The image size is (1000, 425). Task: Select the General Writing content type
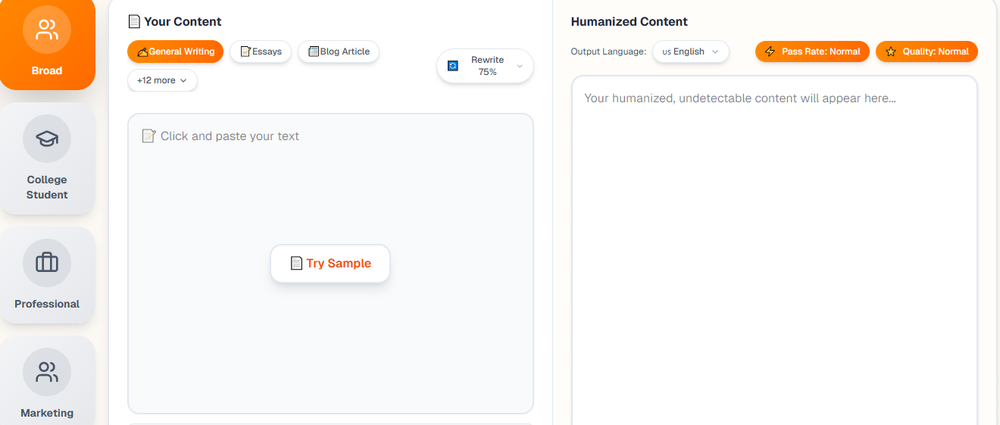[175, 51]
